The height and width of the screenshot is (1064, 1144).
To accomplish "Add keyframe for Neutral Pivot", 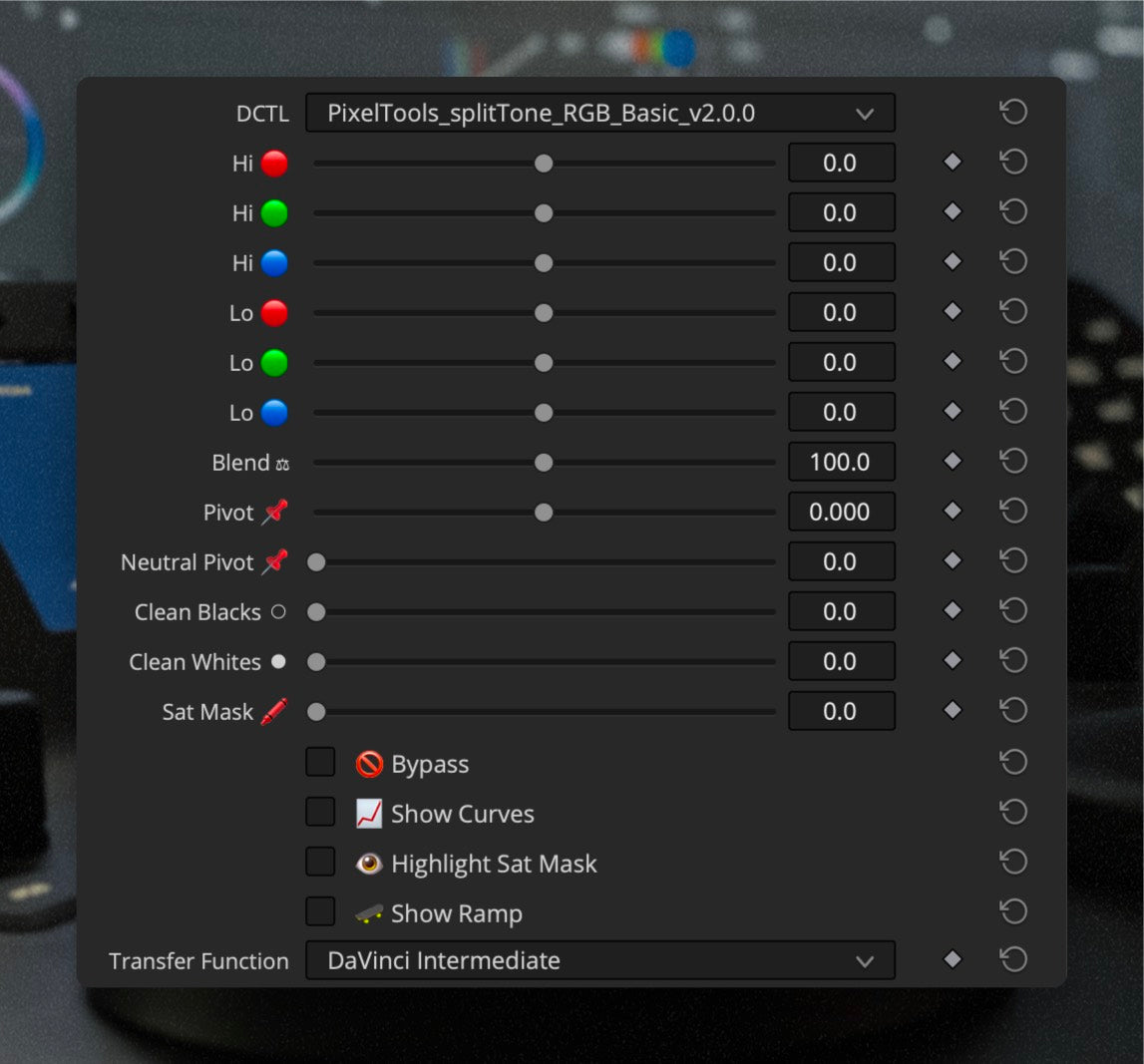I will pos(953,561).
